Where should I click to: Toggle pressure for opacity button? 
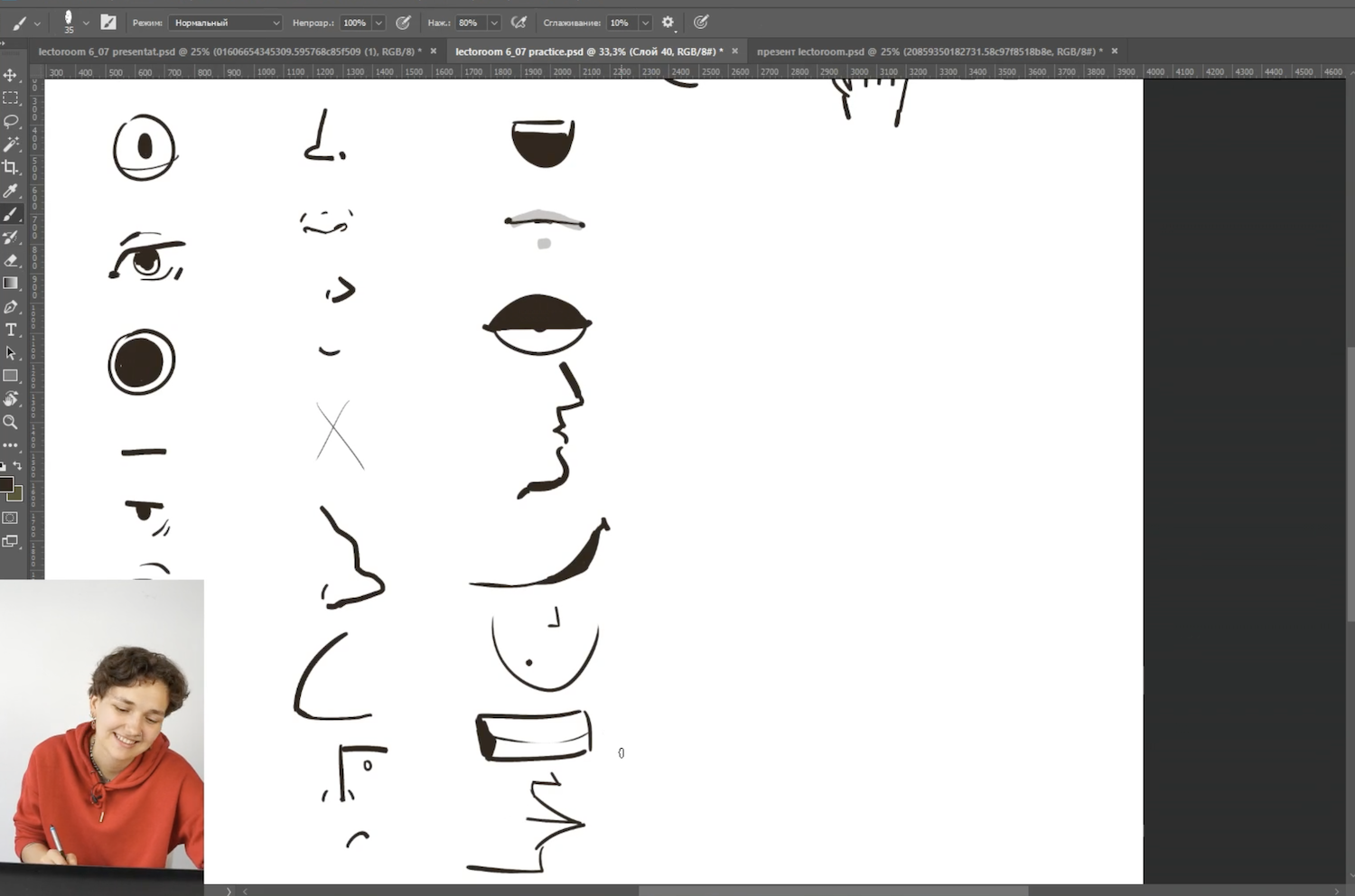404,23
